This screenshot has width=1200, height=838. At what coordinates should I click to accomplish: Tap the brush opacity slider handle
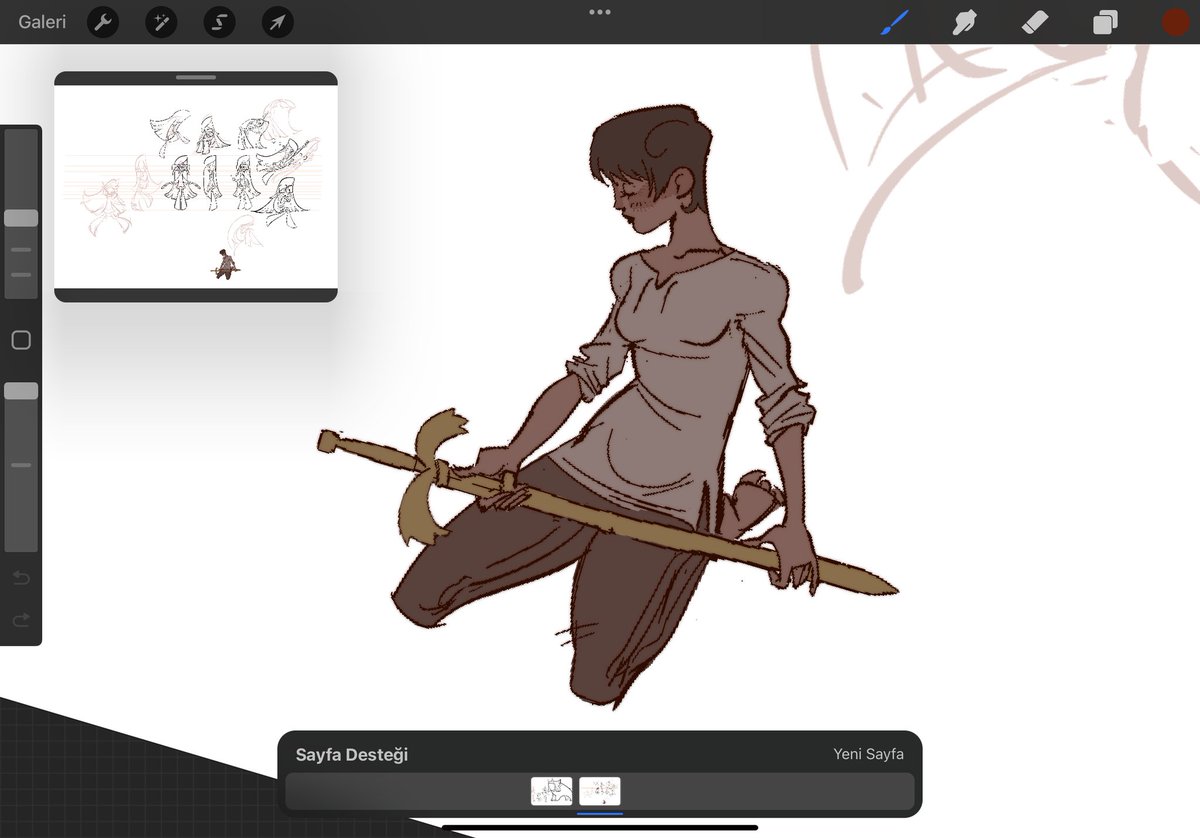tap(21, 391)
